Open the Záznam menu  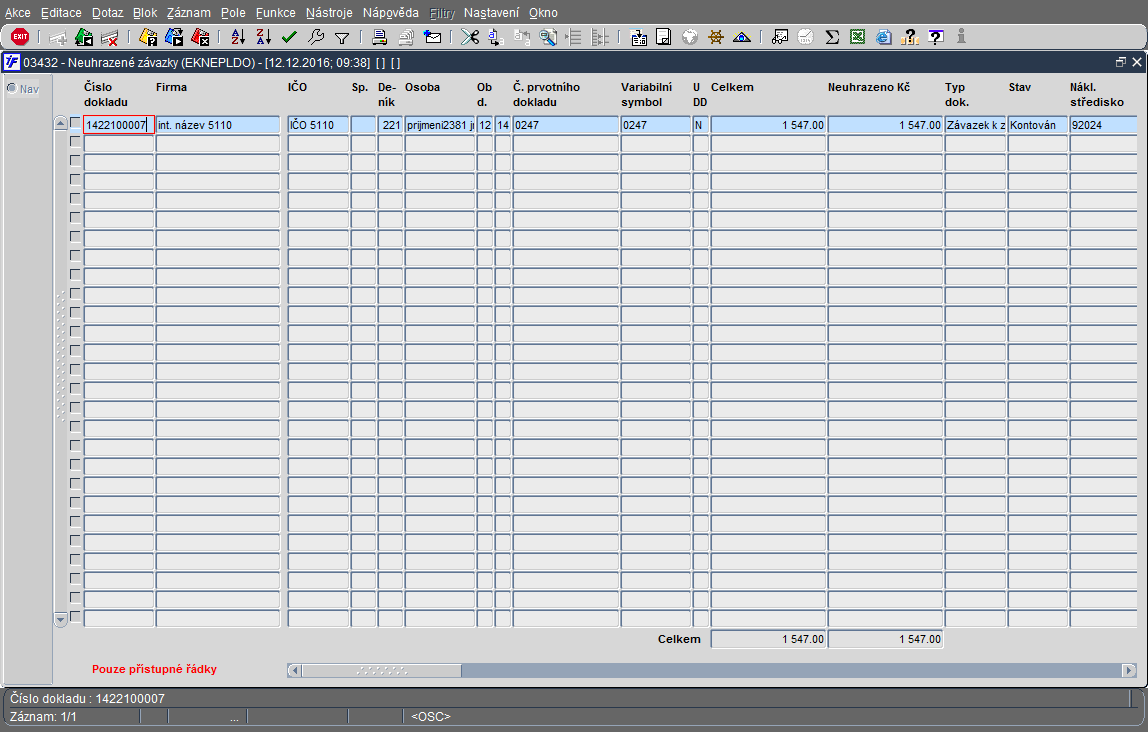point(188,12)
